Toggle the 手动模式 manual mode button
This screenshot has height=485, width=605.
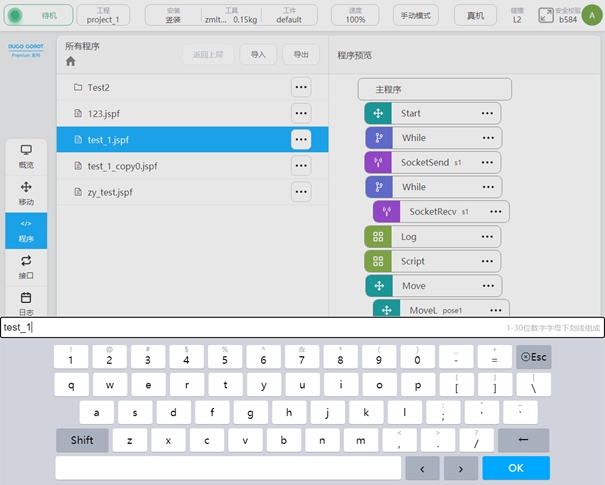(416, 16)
